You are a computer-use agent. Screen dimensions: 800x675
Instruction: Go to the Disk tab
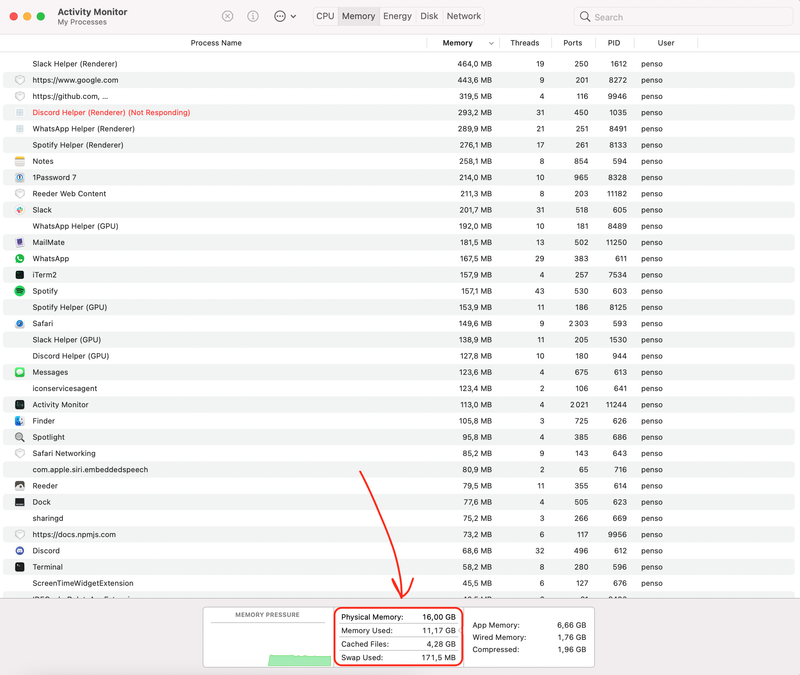tap(429, 16)
